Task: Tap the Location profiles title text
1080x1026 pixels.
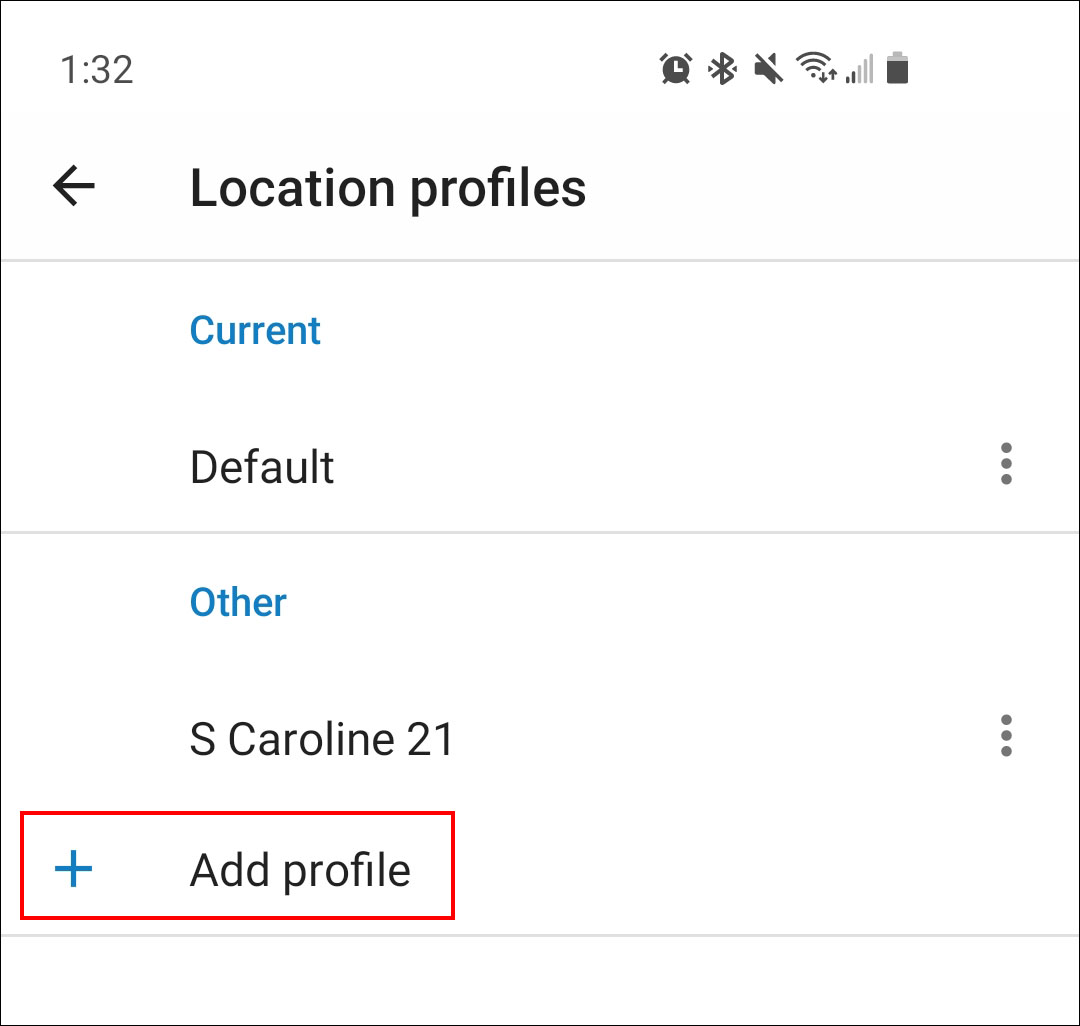Action: click(x=388, y=187)
